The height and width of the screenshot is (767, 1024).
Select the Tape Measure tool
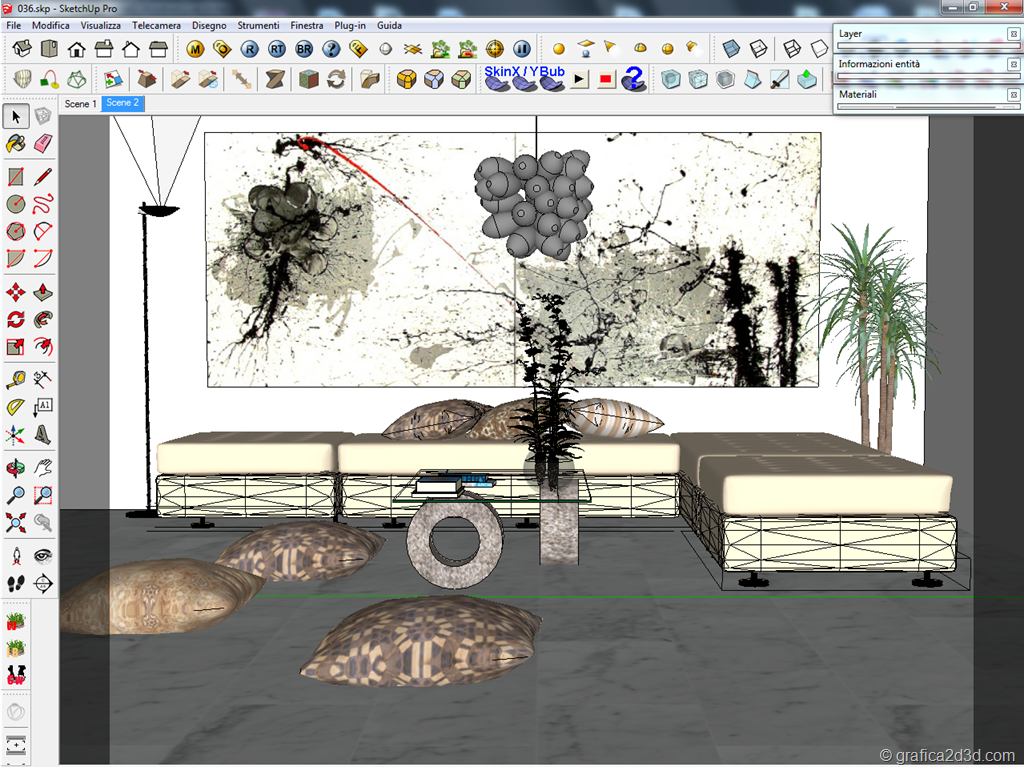coord(16,379)
